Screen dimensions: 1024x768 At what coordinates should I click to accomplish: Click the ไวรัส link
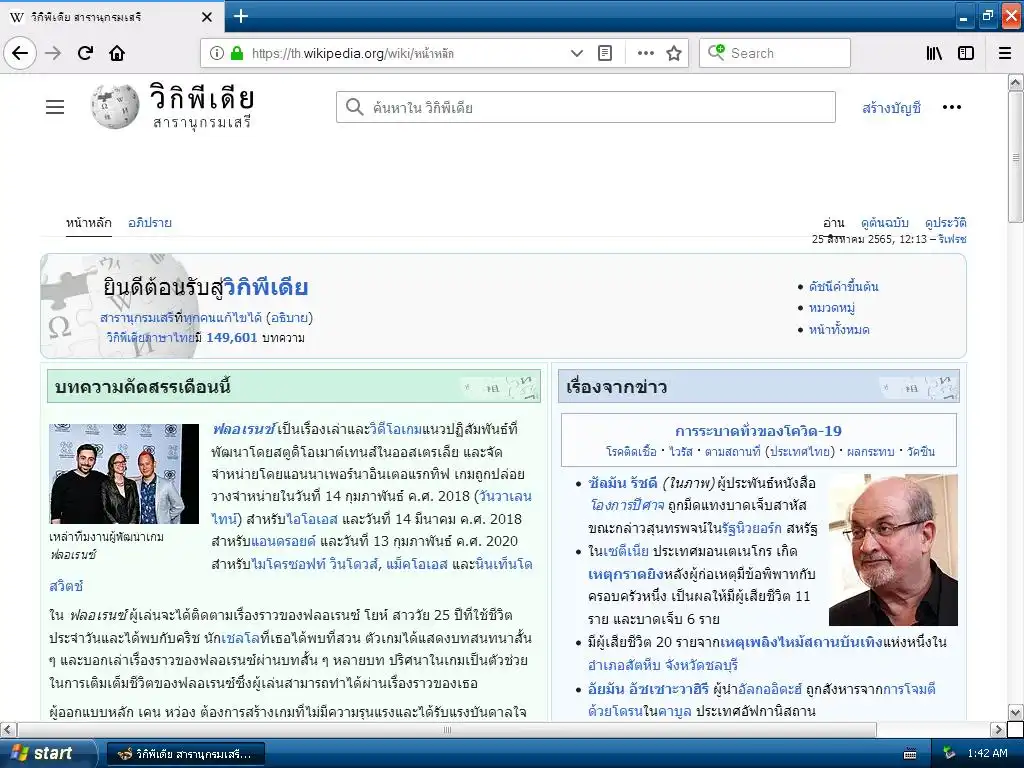(680, 452)
